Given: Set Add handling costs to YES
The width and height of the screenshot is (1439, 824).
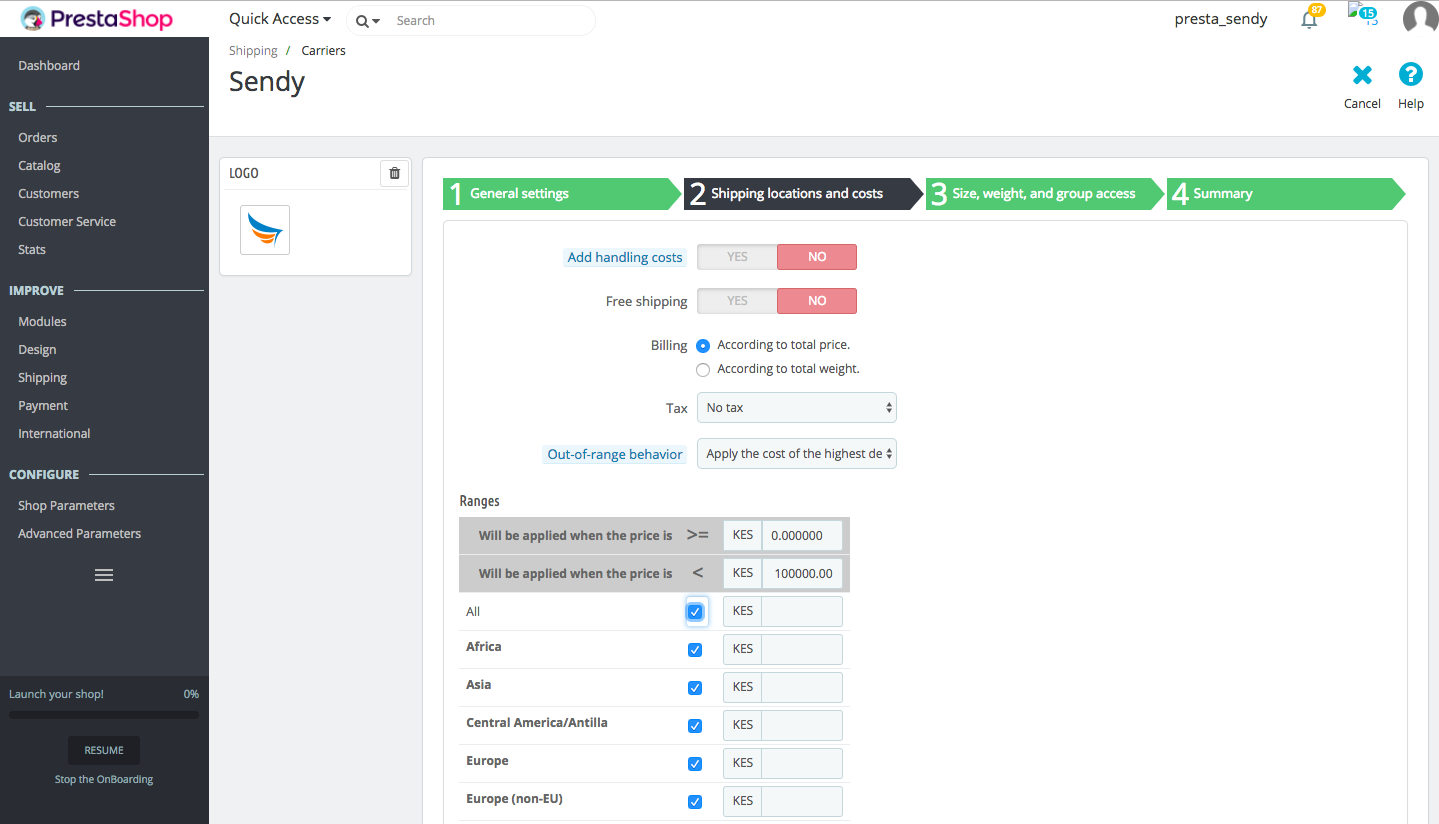Looking at the screenshot, I should coord(737,257).
